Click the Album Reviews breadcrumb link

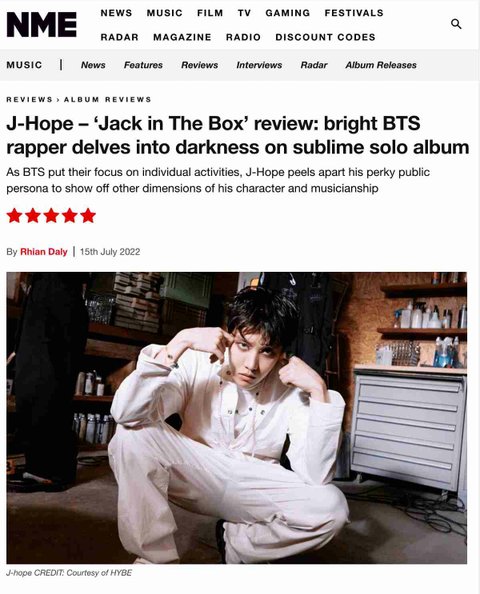(108, 100)
